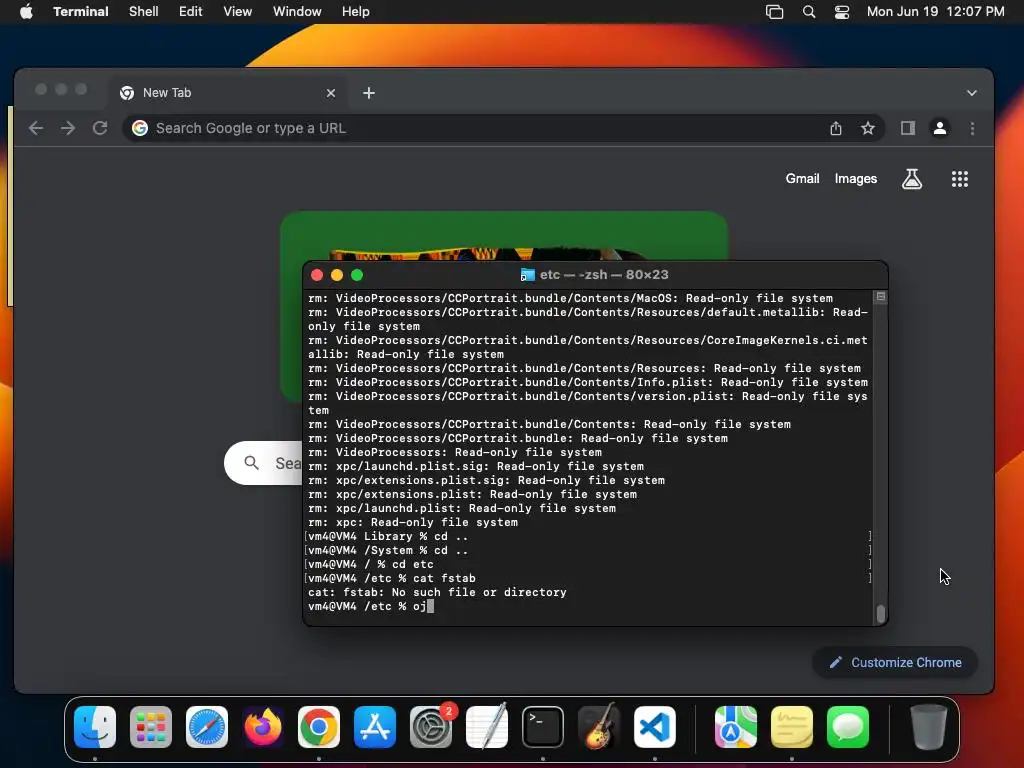The height and width of the screenshot is (768, 1024).
Task: Open TextEdit from the Dock
Action: pos(487,727)
